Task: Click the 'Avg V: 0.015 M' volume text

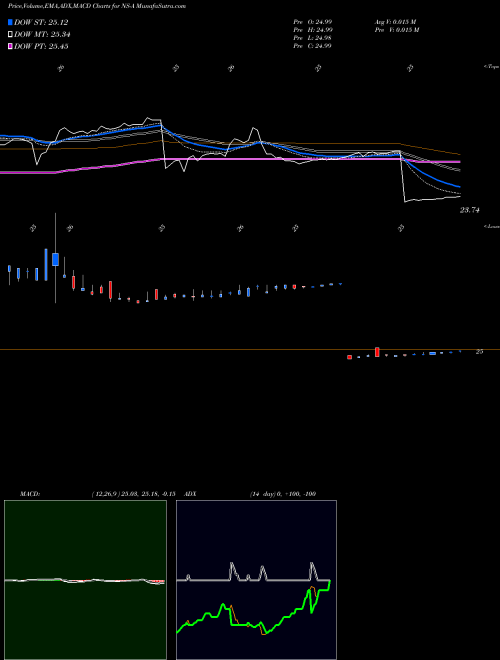Action: [x=397, y=22]
